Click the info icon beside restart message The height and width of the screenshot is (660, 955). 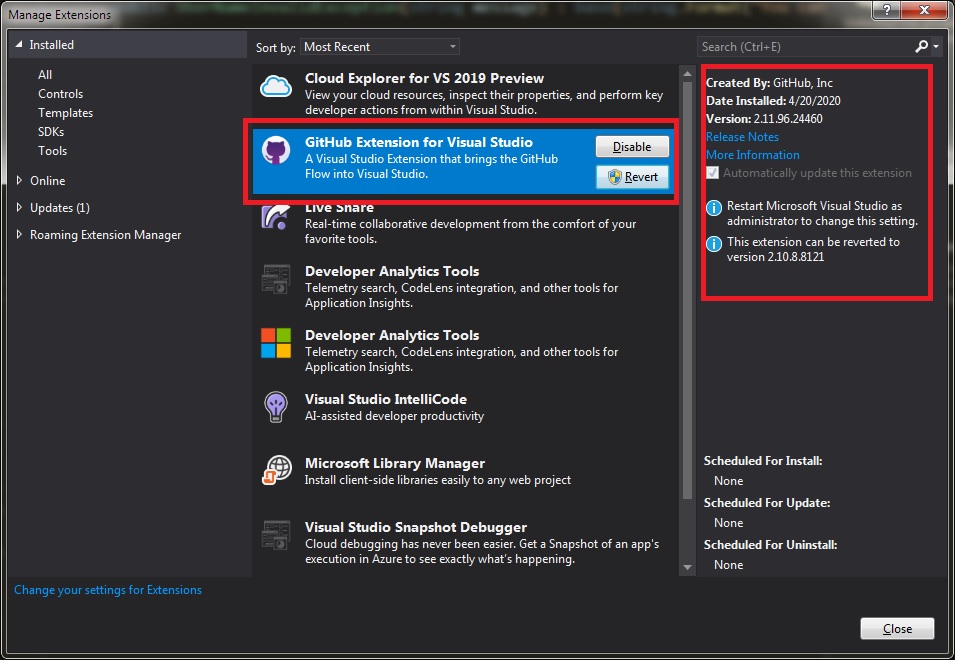click(x=713, y=208)
